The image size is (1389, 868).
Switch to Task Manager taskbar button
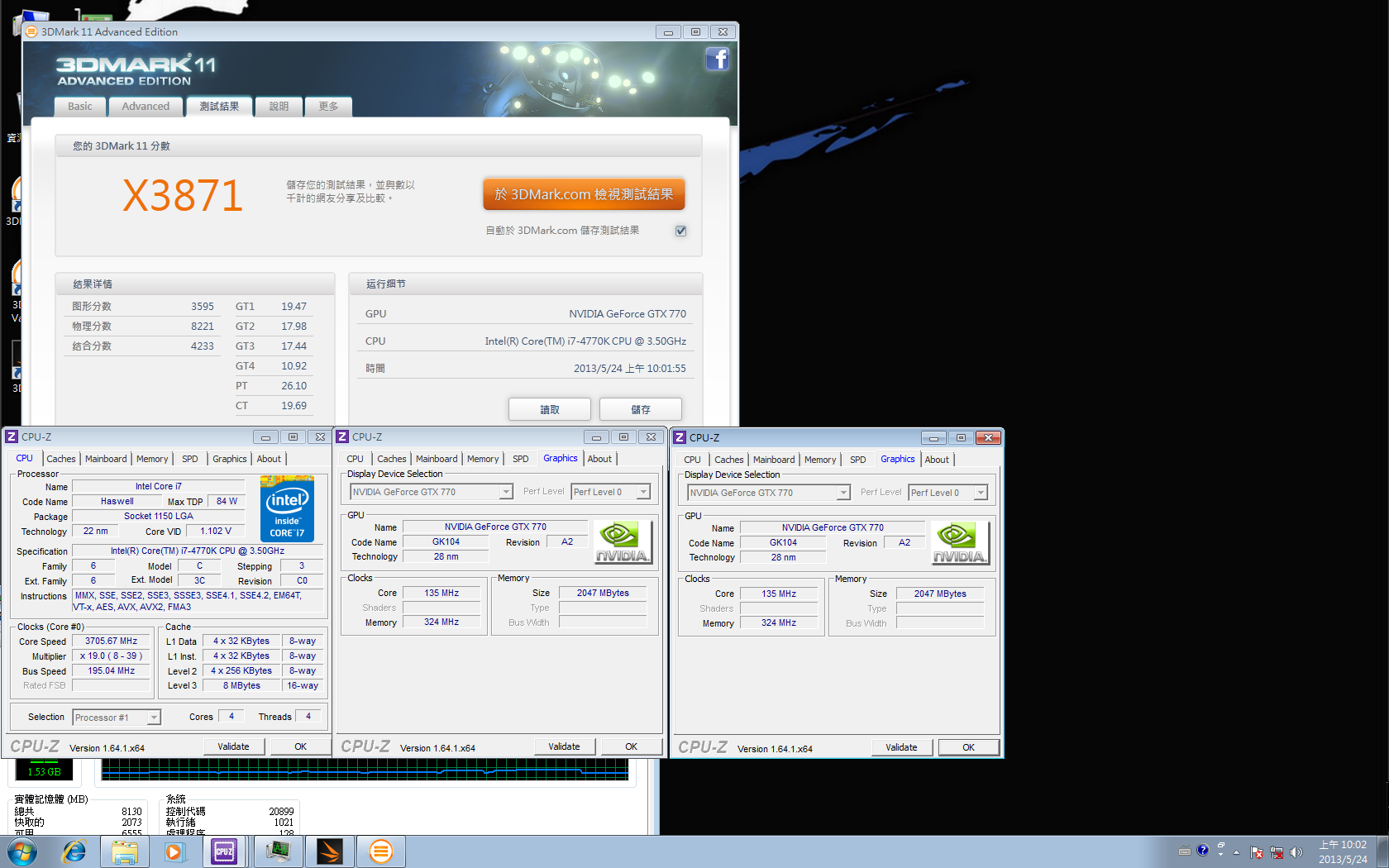click(x=278, y=851)
